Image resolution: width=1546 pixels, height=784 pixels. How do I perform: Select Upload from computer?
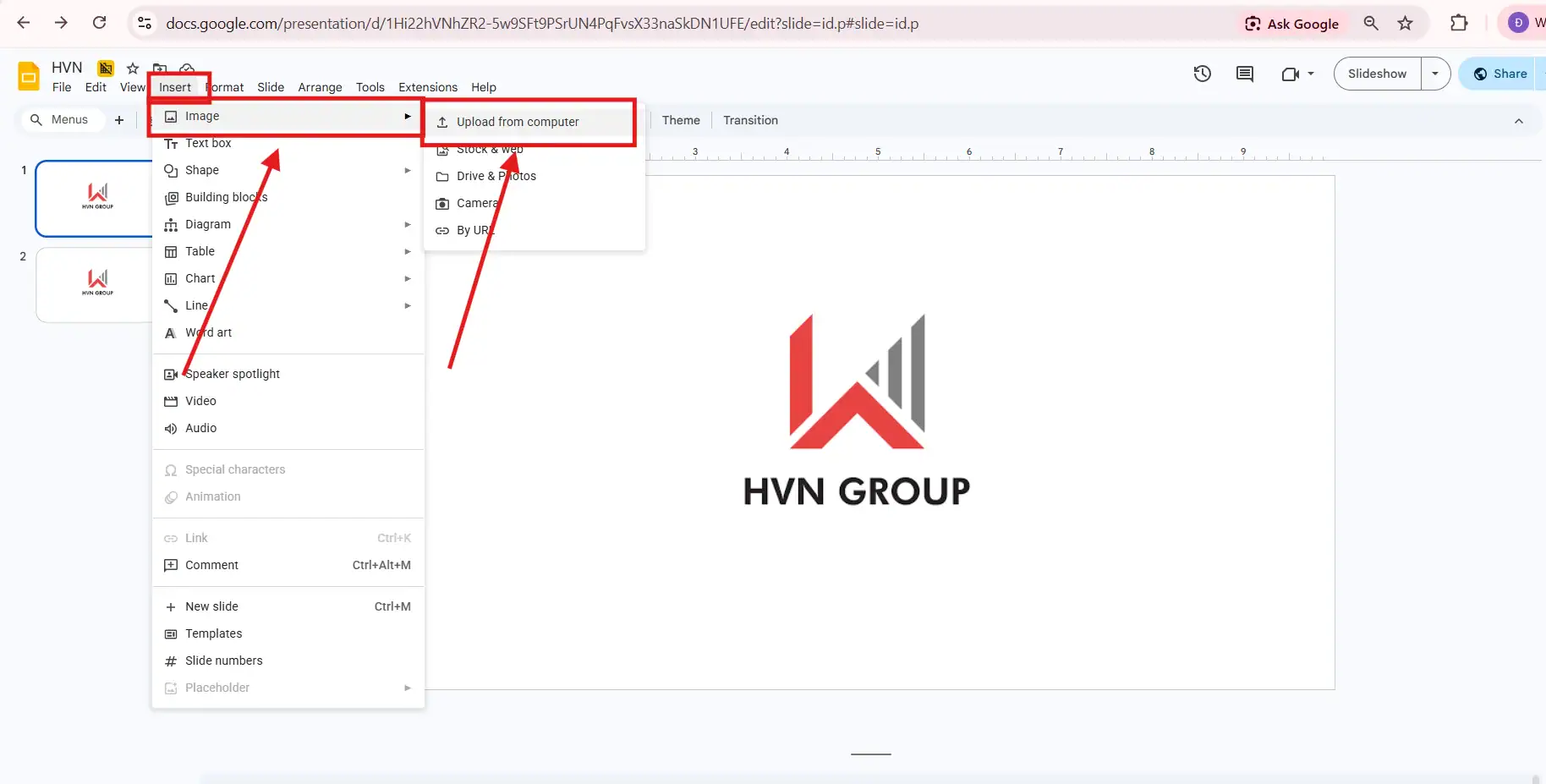point(518,122)
